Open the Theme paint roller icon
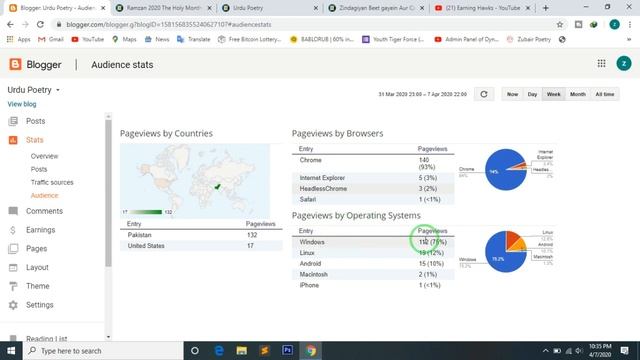640x360 pixels. pos(13,286)
